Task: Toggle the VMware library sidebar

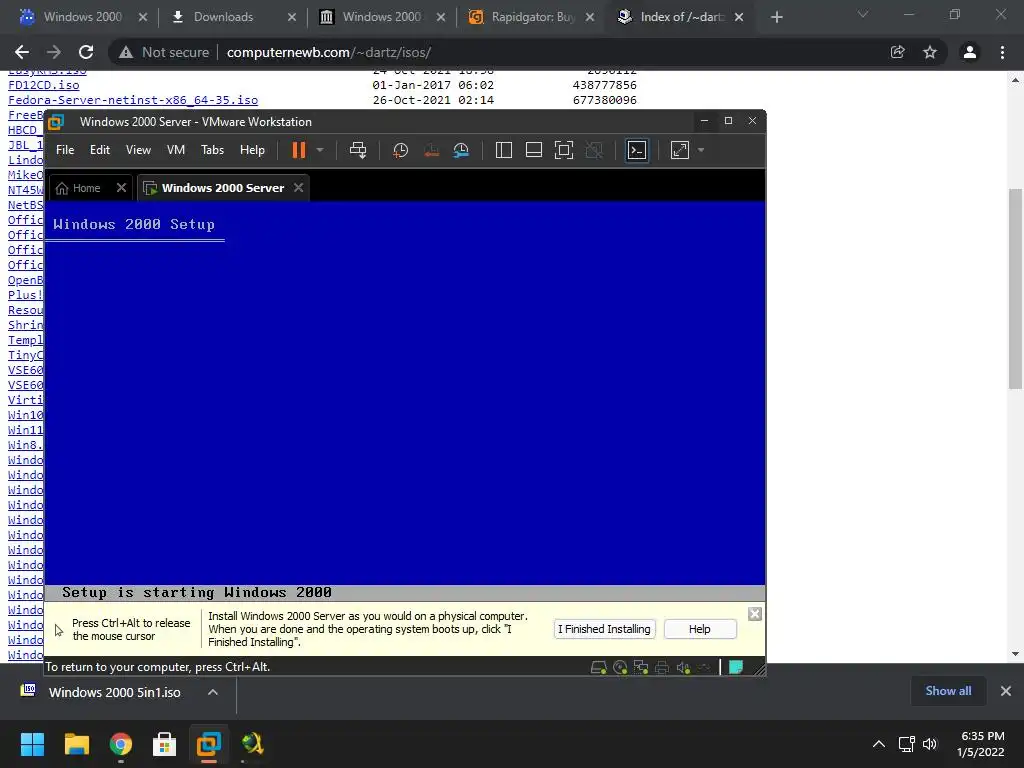Action: coord(504,150)
